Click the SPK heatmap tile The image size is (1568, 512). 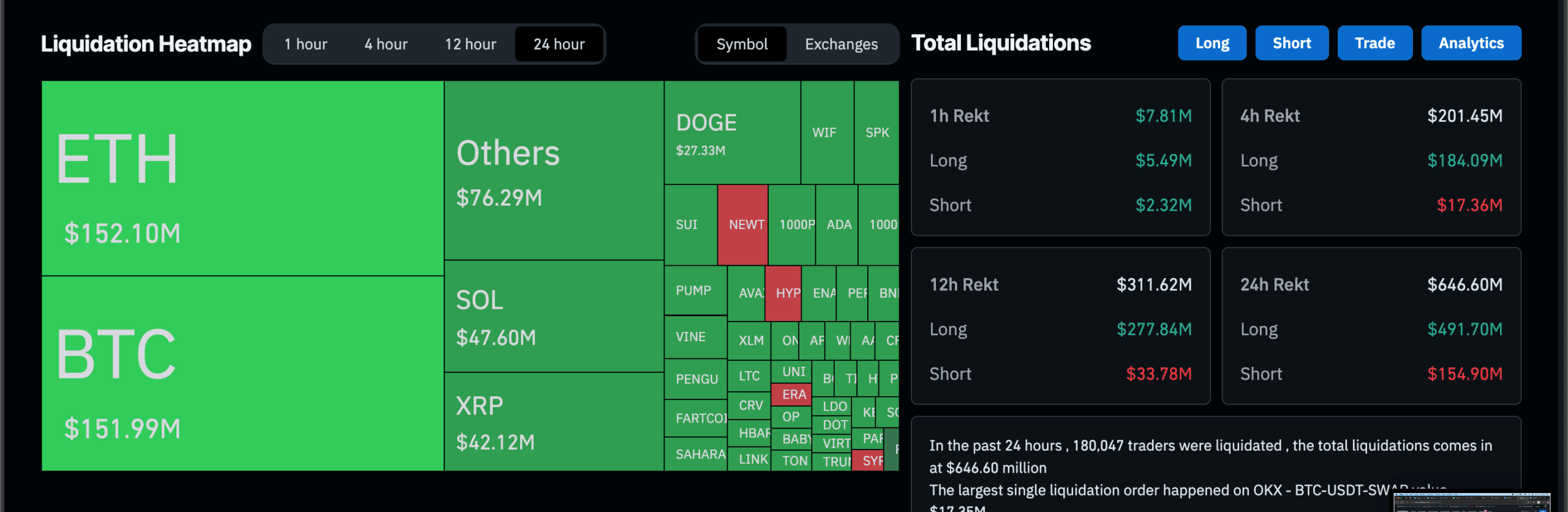(876, 132)
